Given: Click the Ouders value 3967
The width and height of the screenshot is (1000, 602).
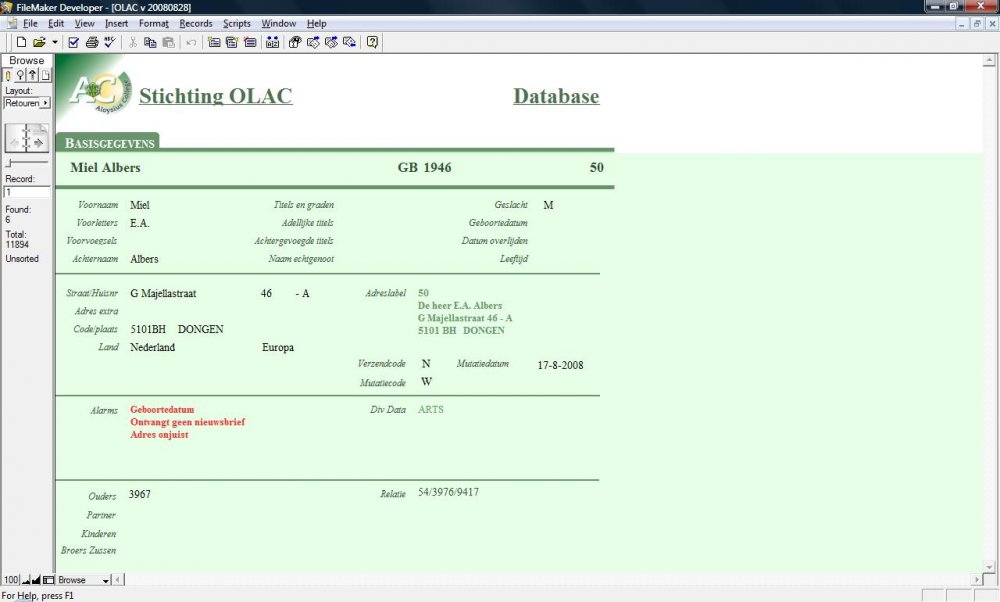Looking at the screenshot, I should point(140,494).
